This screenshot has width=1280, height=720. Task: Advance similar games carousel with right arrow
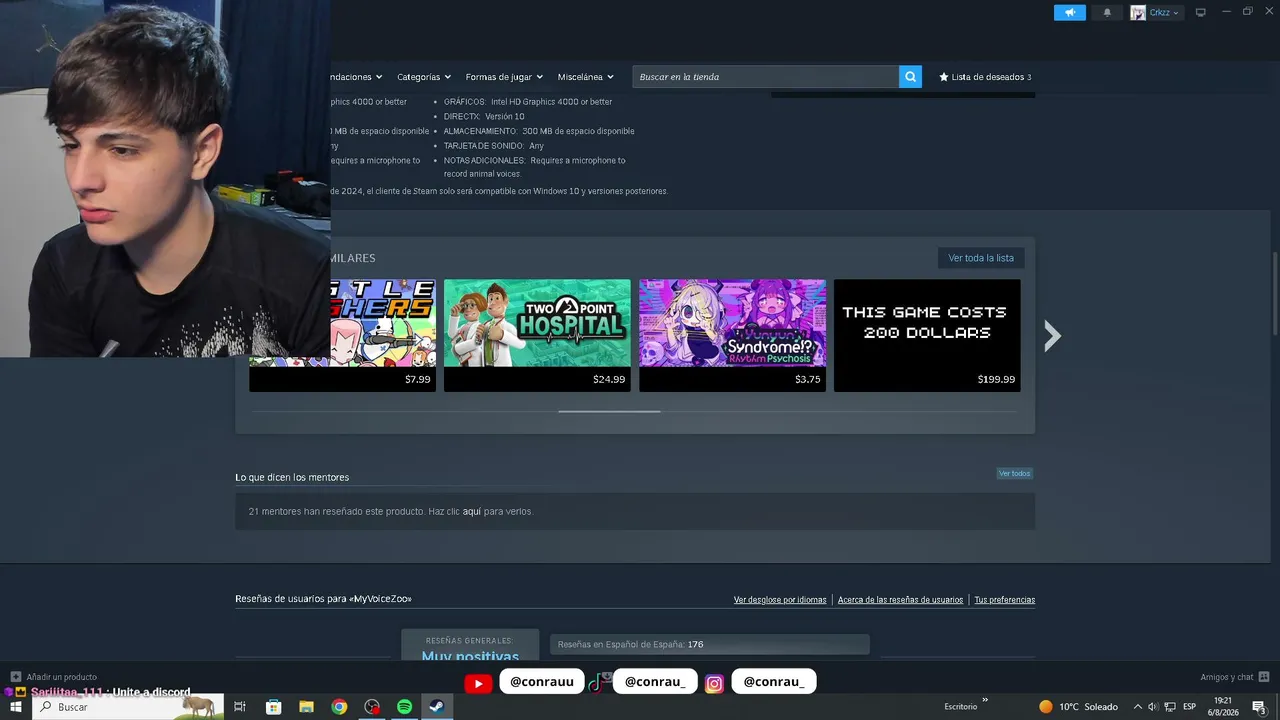[1051, 336]
